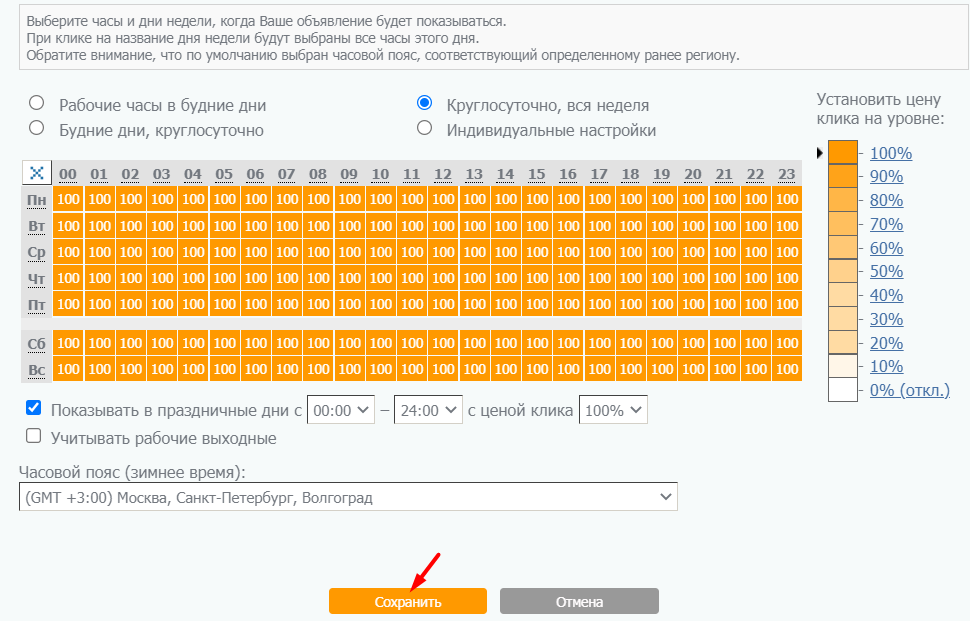The image size is (970, 621).
Task: Select the 0% (откл.) link
Action: coord(909,390)
